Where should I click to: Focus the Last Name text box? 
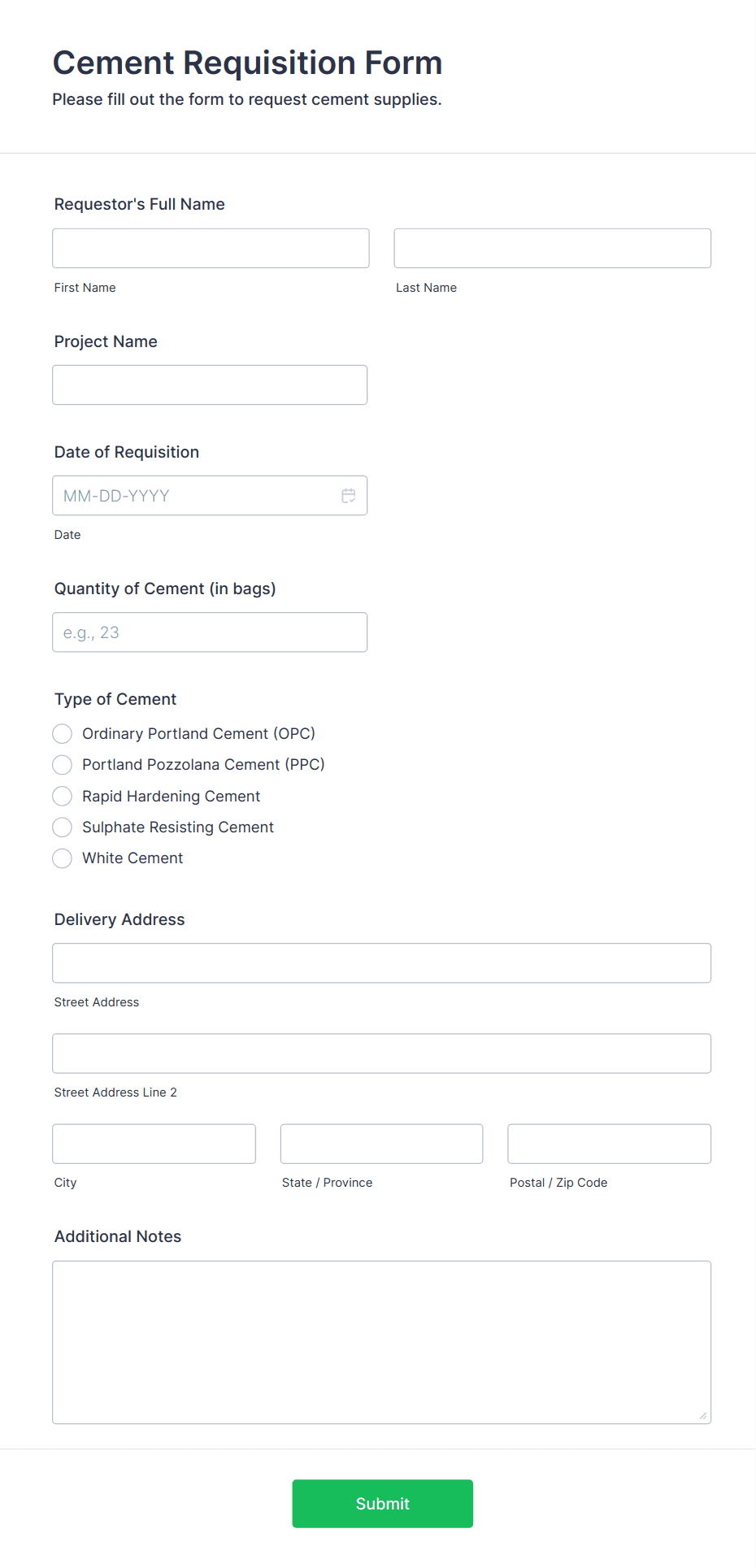[552, 248]
